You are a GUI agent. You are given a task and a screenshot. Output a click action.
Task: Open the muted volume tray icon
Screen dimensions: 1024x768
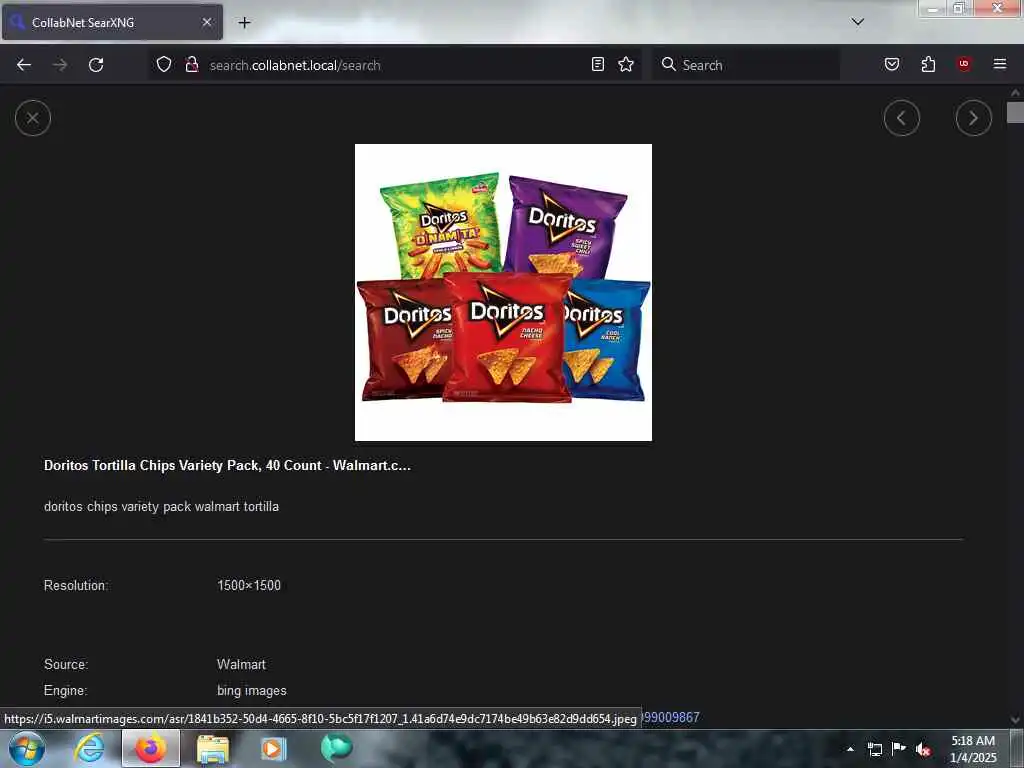(923, 749)
